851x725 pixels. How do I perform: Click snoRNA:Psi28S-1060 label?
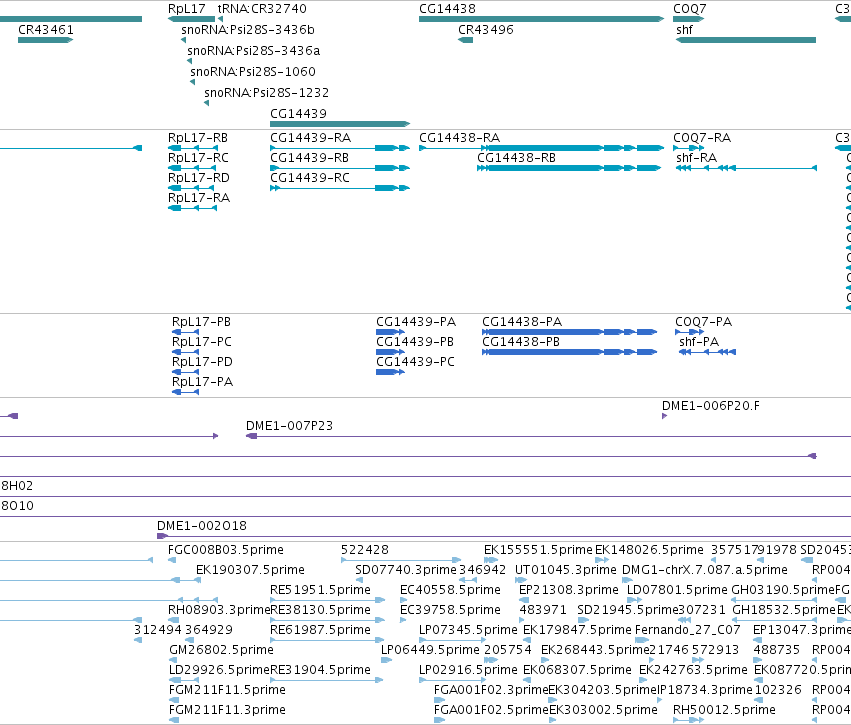253,72
